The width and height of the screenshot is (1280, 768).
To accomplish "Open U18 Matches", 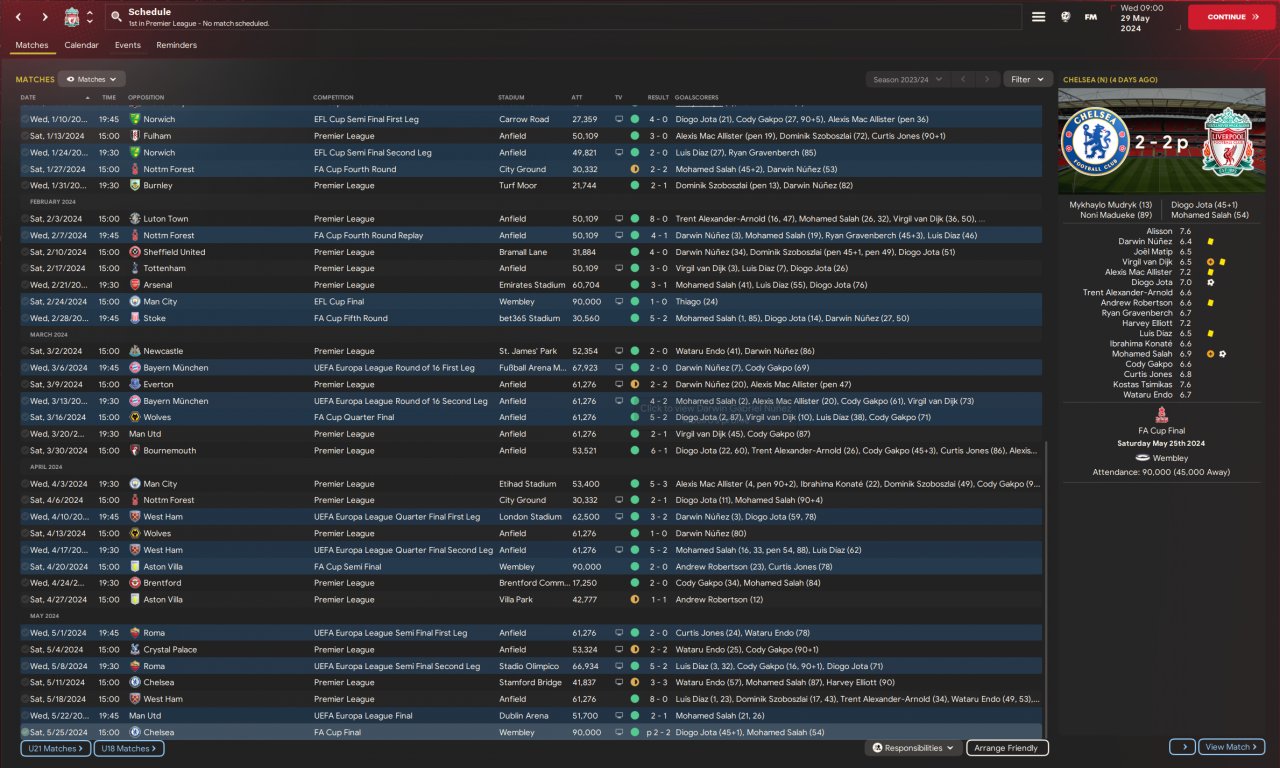I will (x=129, y=748).
